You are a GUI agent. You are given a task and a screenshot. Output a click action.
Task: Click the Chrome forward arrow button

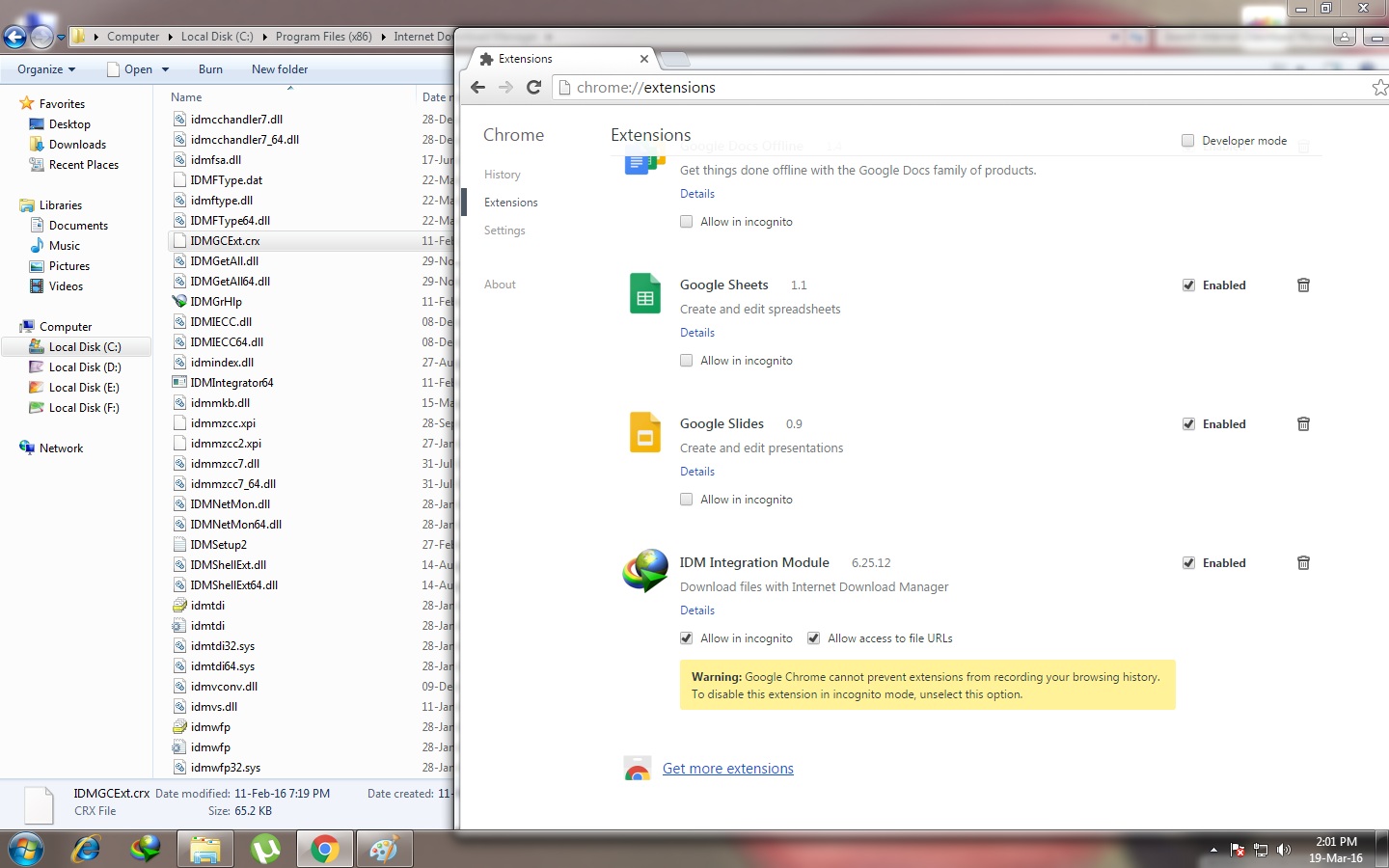pyautogui.click(x=505, y=87)
